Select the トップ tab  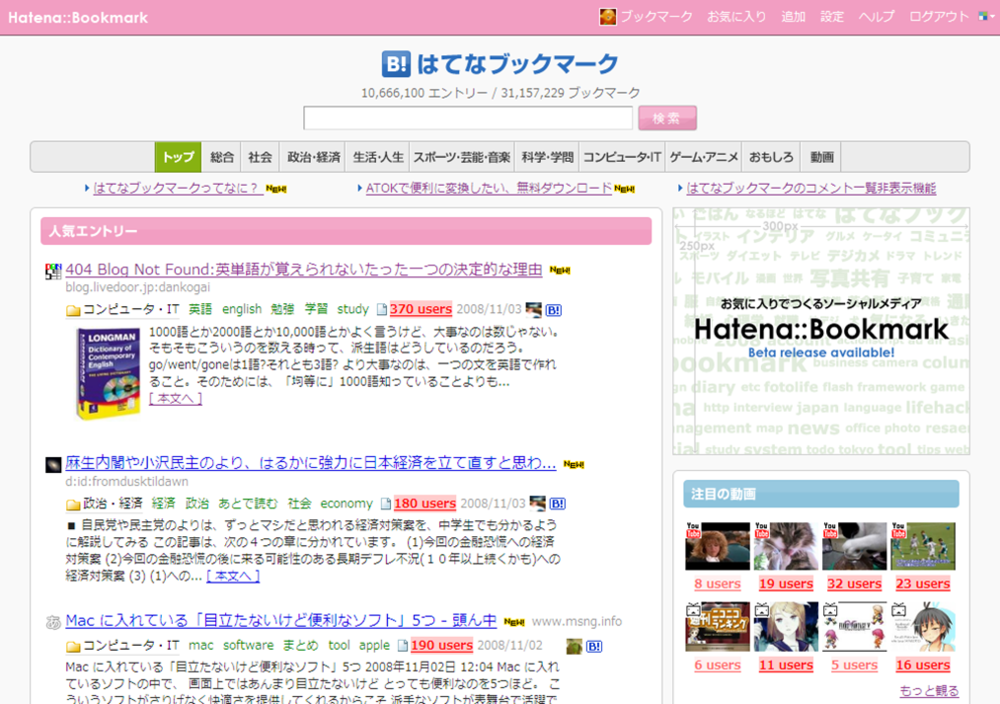tap(178, 158)
